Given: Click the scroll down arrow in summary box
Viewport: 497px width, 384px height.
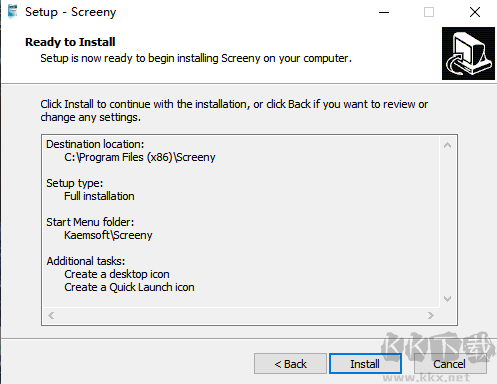Looking at the screenshot, I should pos(448,298).
